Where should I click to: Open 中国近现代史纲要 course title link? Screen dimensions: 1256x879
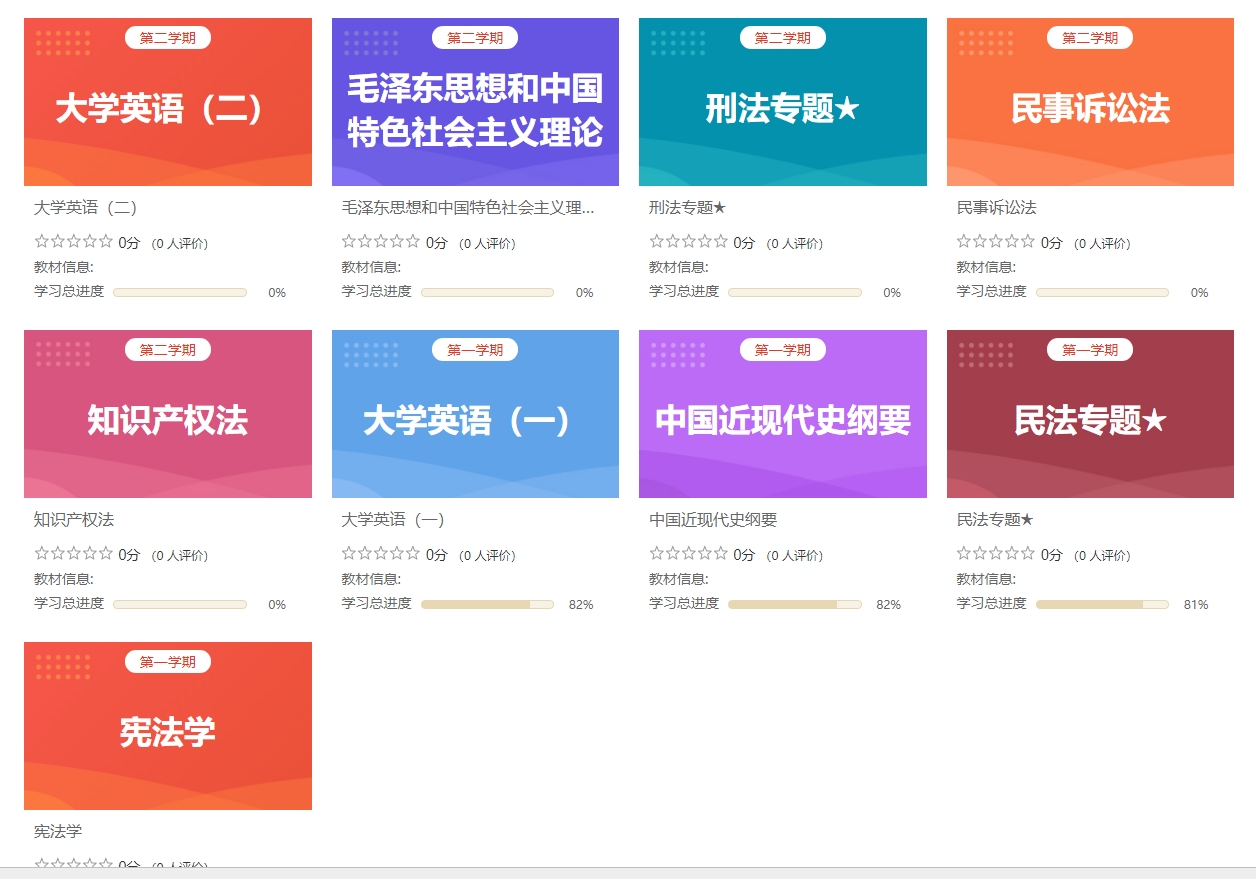713,520
